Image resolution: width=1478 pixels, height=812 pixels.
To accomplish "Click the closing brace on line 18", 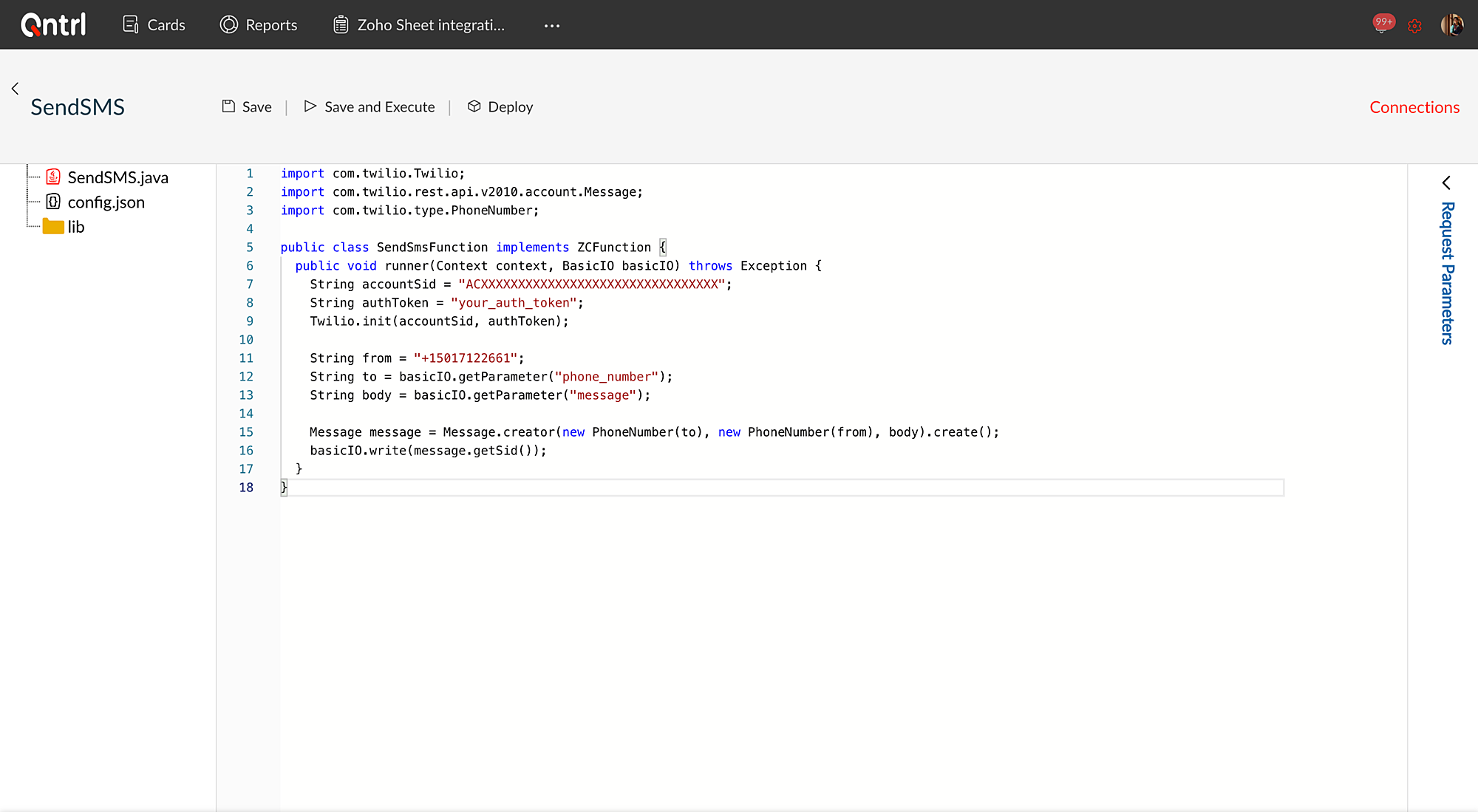I will click(x=284, y=488).
